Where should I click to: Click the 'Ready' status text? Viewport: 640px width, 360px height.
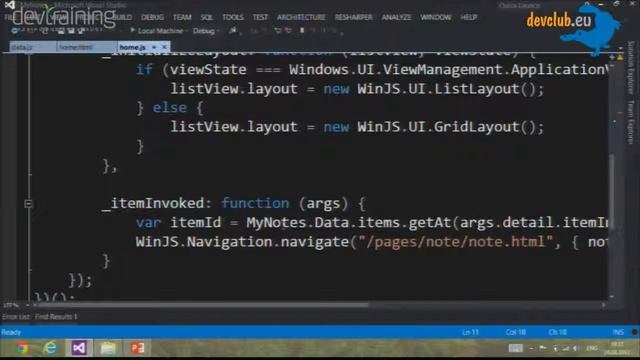[x=11, y=332]
